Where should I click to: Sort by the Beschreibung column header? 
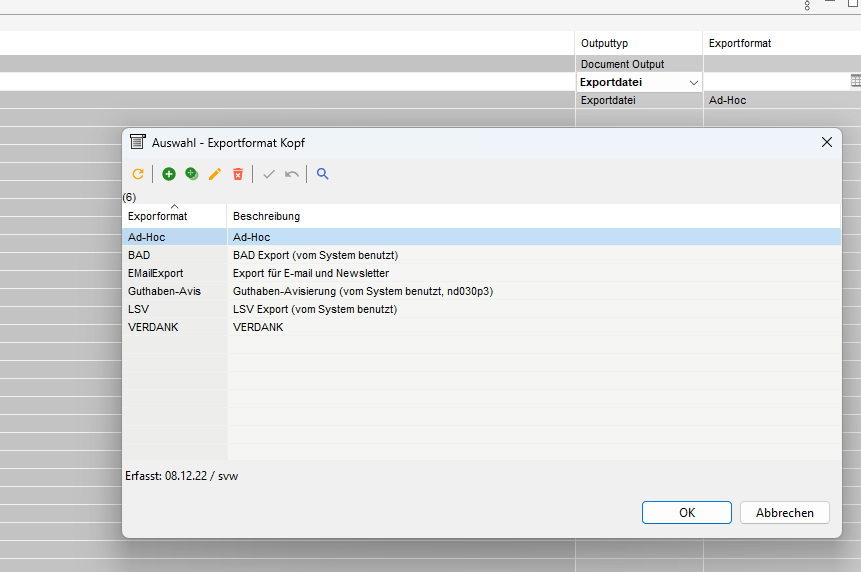[266, 216]
